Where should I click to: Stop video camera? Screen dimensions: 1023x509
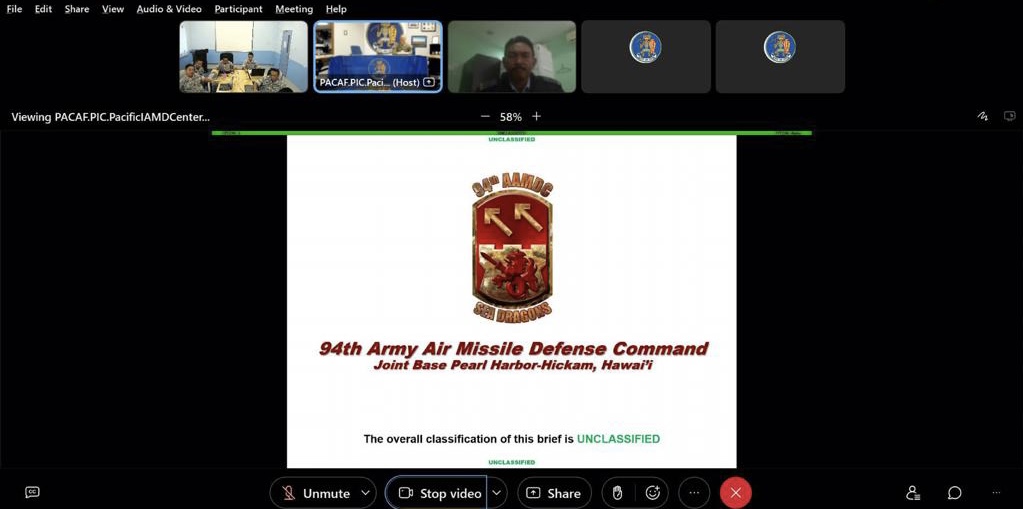click(440, 493)
